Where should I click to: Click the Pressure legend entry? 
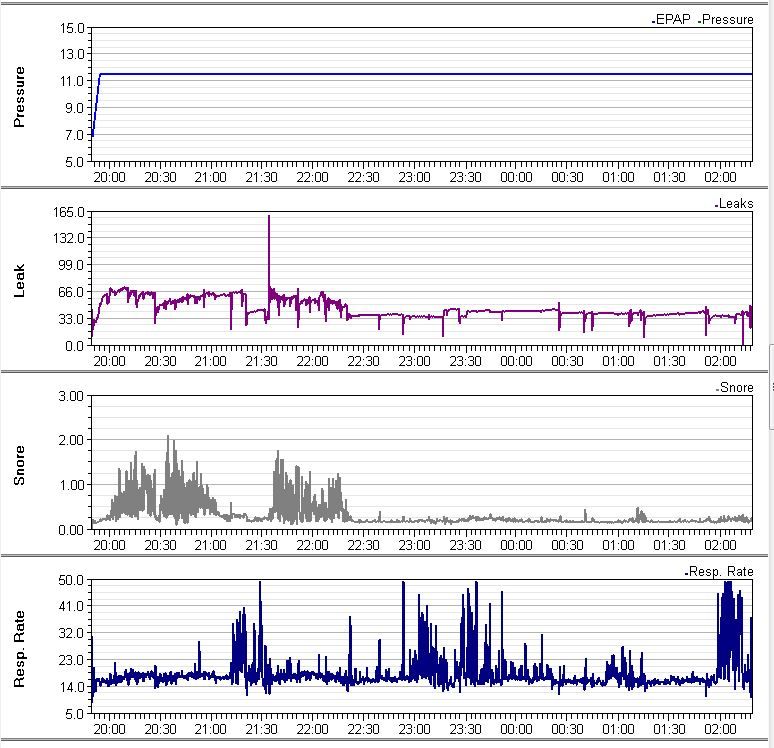click(x=728, y=19)
